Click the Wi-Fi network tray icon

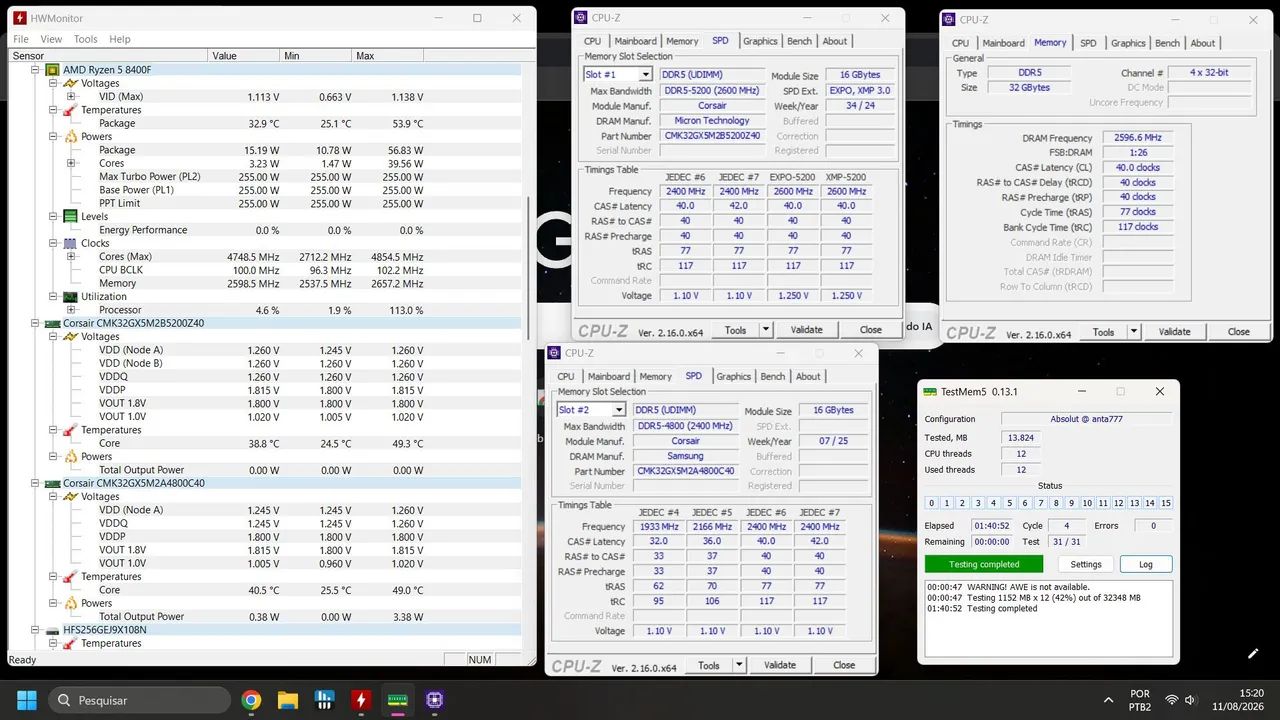[1172, 700]
